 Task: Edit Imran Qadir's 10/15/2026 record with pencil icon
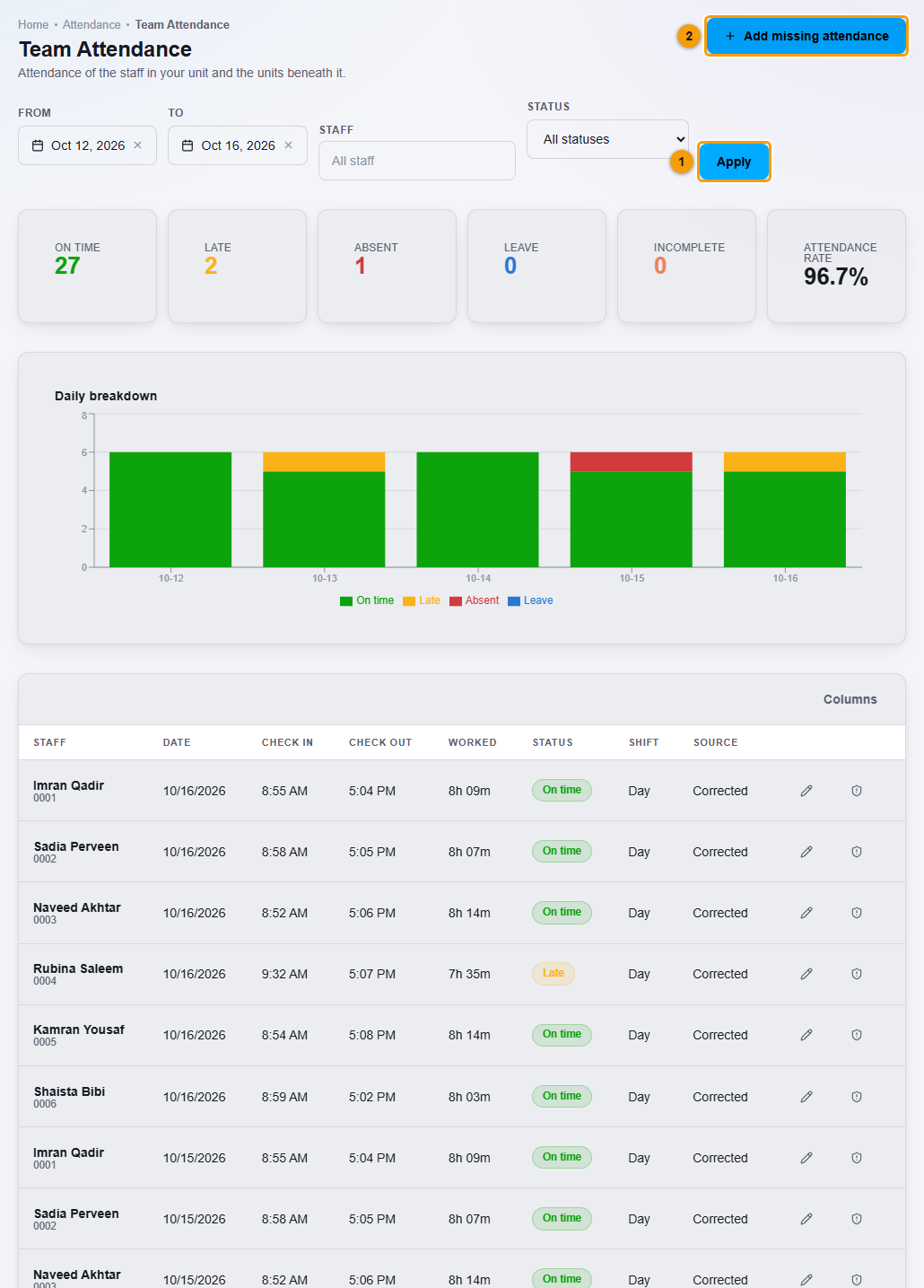click(x=806, y=1158)
